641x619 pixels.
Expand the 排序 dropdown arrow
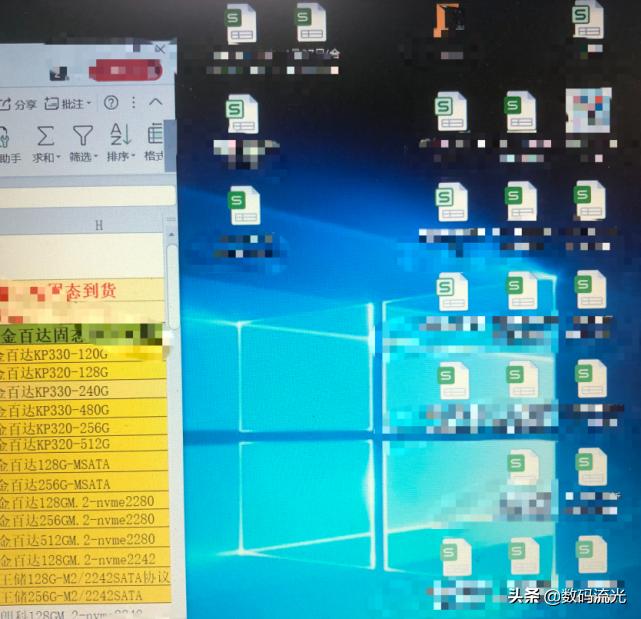(x=133, y=158)
